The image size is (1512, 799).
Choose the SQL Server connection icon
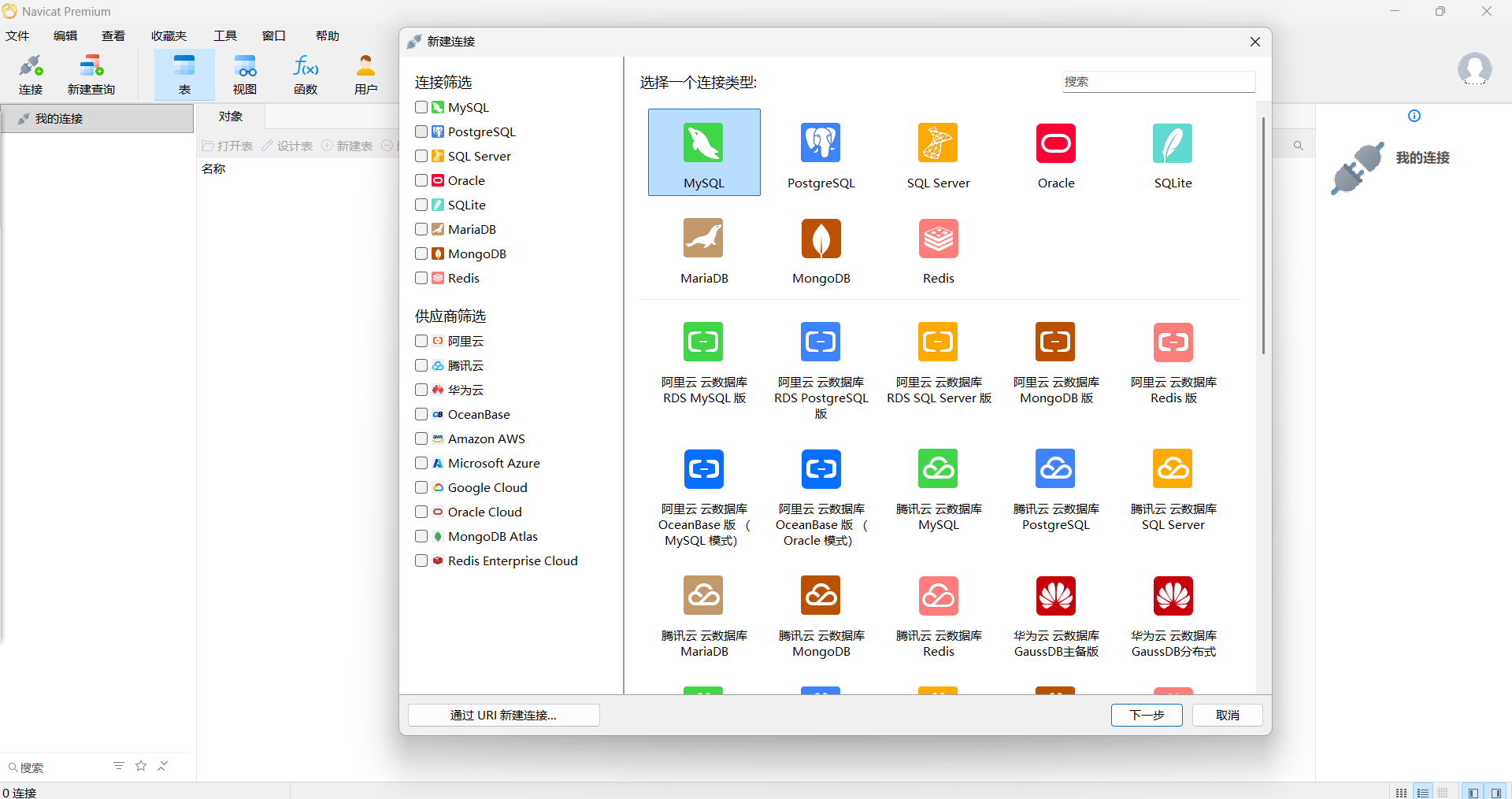tap(938, 144)
